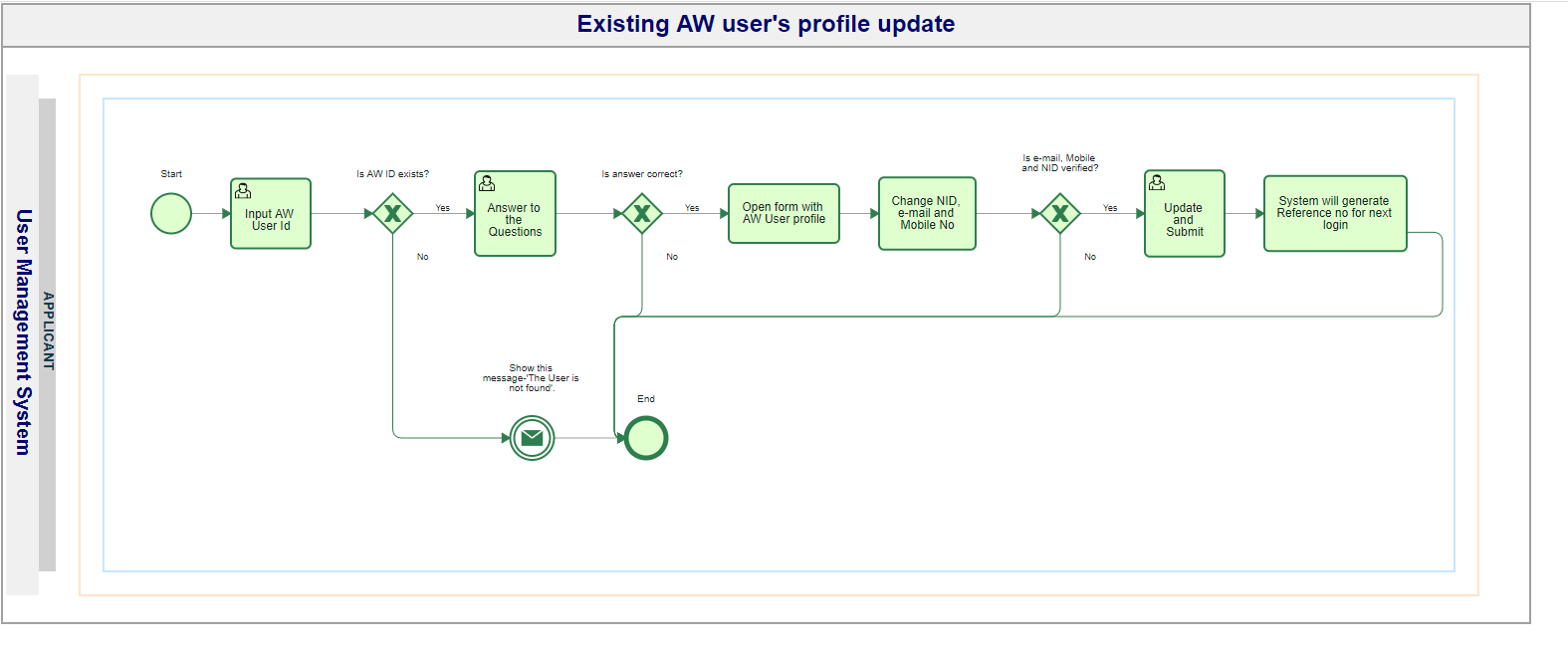Click the 'User Management System' pool label
1568x650 pixels.
click(23, 332)
